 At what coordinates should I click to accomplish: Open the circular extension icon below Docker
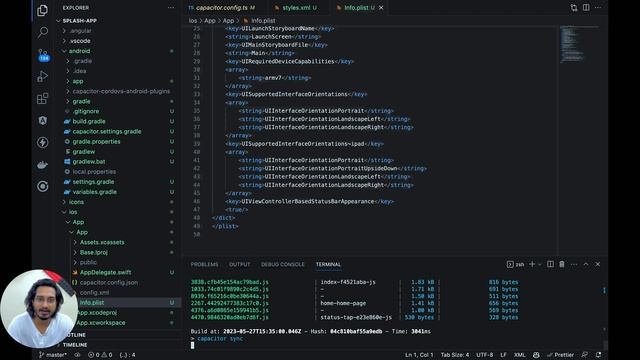click(42, 187)
